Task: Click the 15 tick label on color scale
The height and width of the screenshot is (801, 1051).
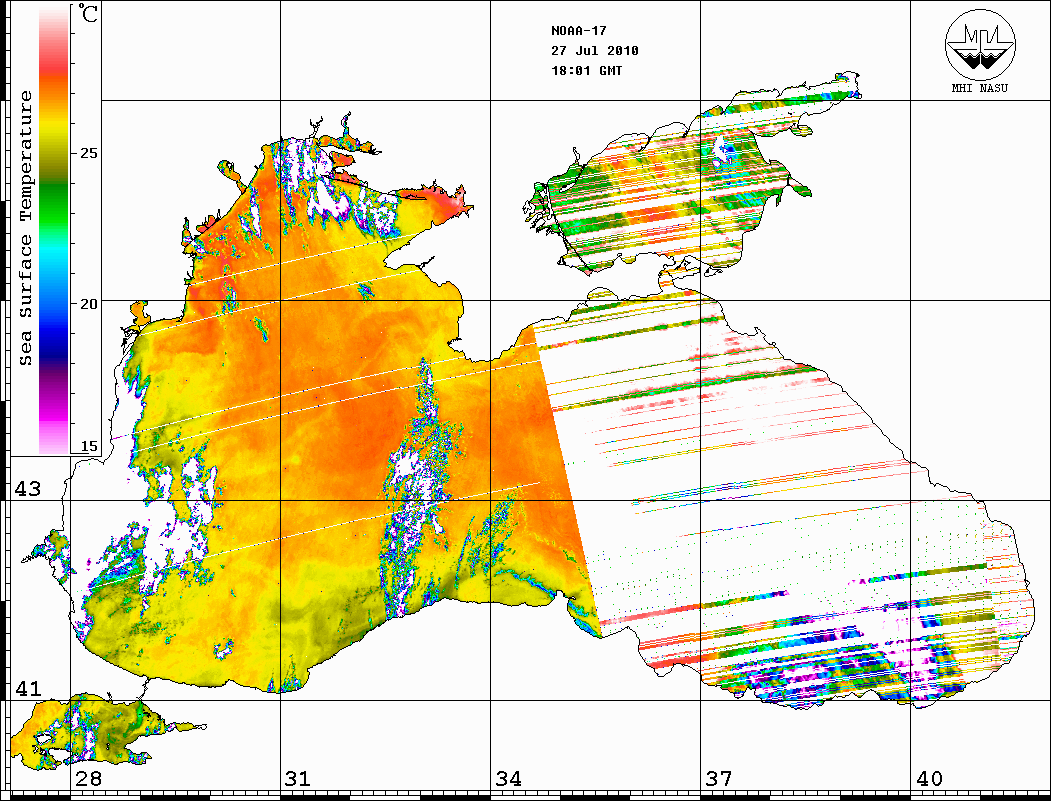Action: coord(88,446)
